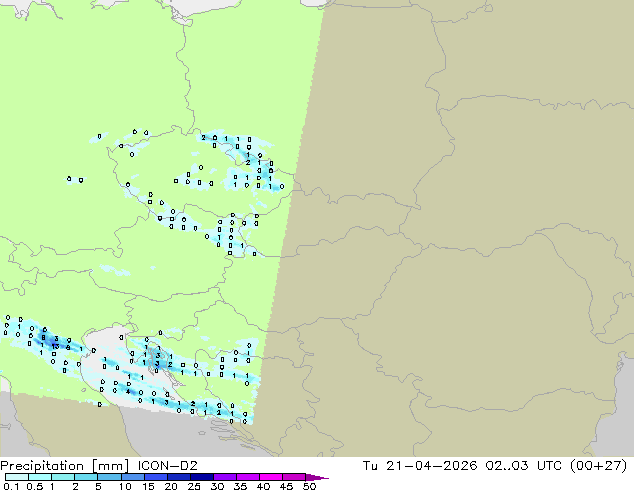Image resolution: width=634 pixels, height=490 pixels.
Task: Click the 5–10 mm legend color swatch
Action: point(109,477)
